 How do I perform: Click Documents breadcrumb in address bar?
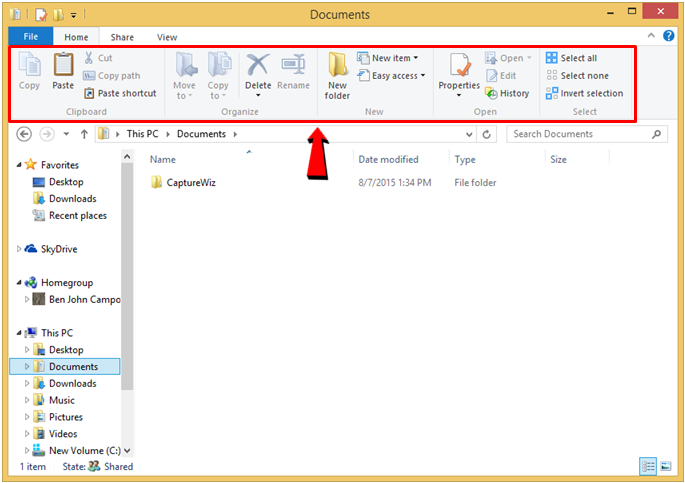point(201,134)
